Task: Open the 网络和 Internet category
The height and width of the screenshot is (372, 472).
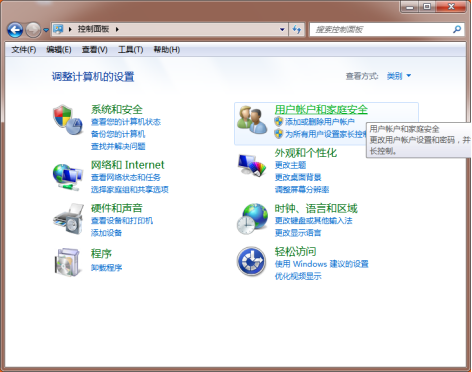Action: pyautogui.click(x=128, y=165)
